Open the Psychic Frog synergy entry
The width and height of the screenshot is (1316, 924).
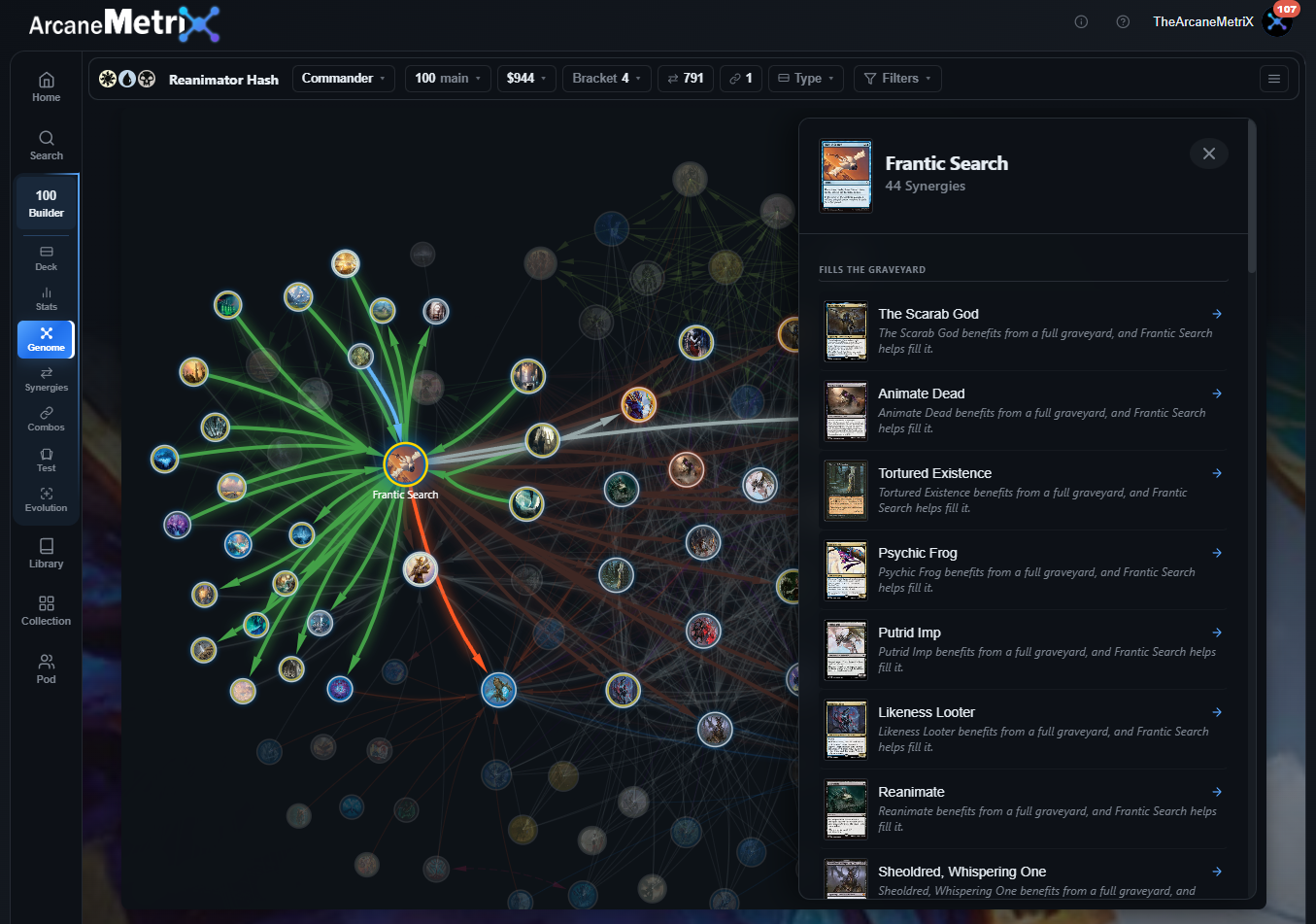[1024, 569]
